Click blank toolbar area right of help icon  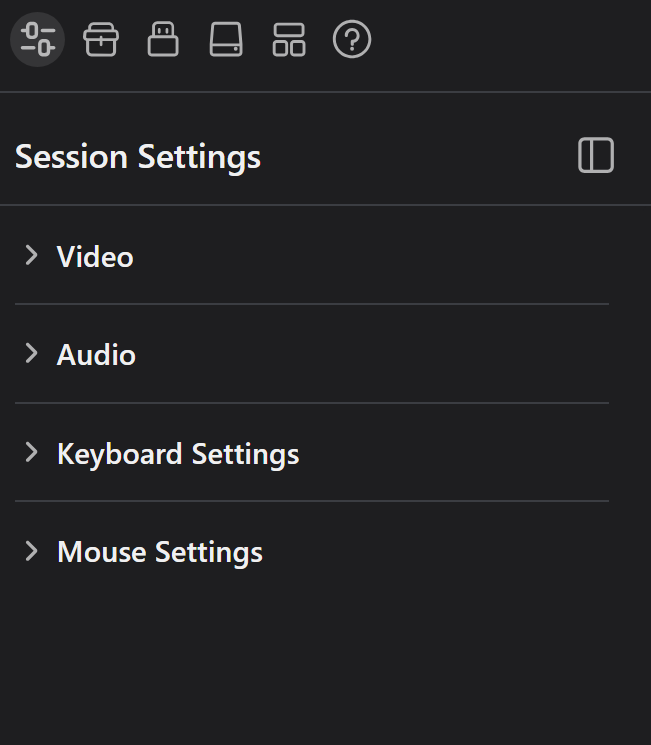point(508,39)
